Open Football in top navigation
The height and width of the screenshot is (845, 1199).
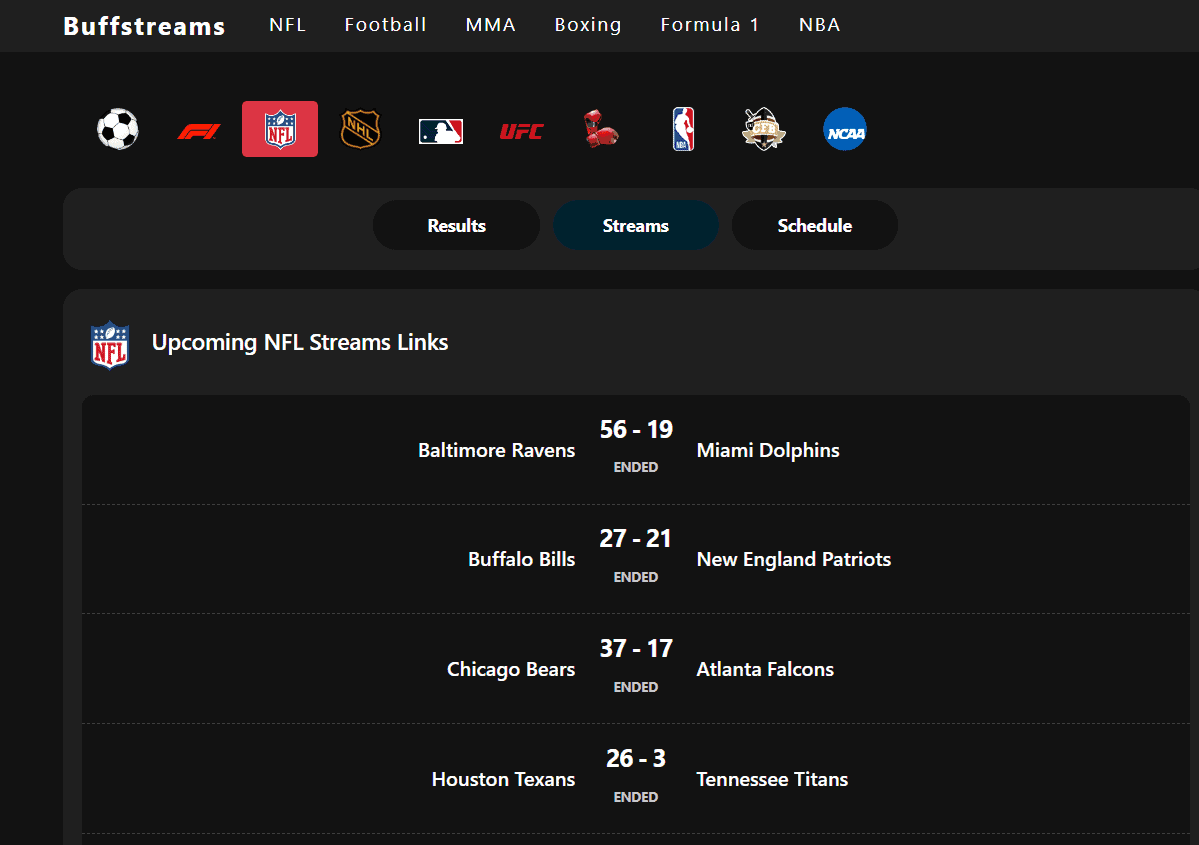click(385, 24)
